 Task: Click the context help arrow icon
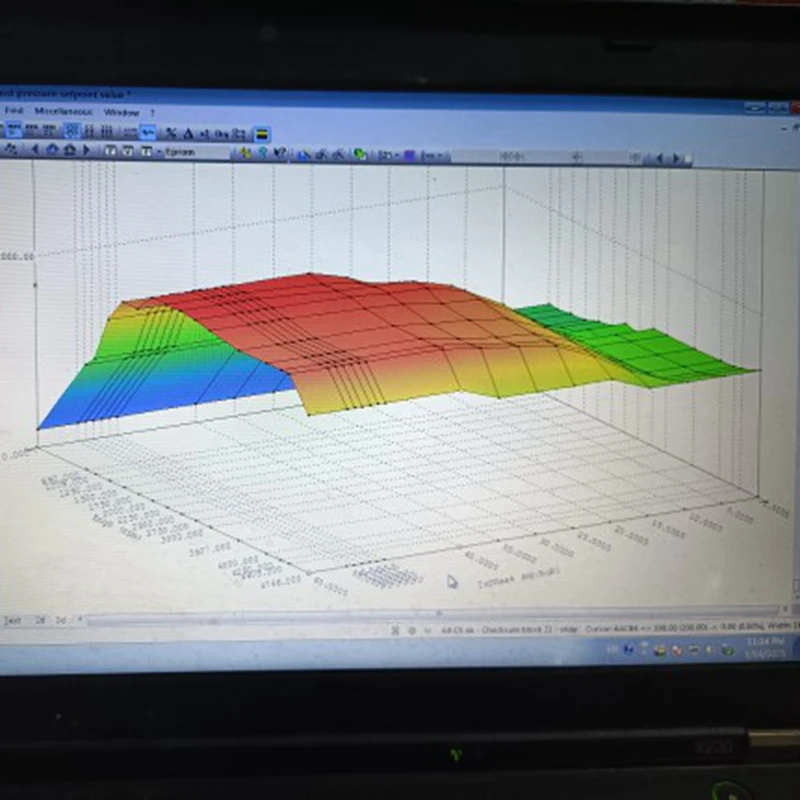pos(280,153)
